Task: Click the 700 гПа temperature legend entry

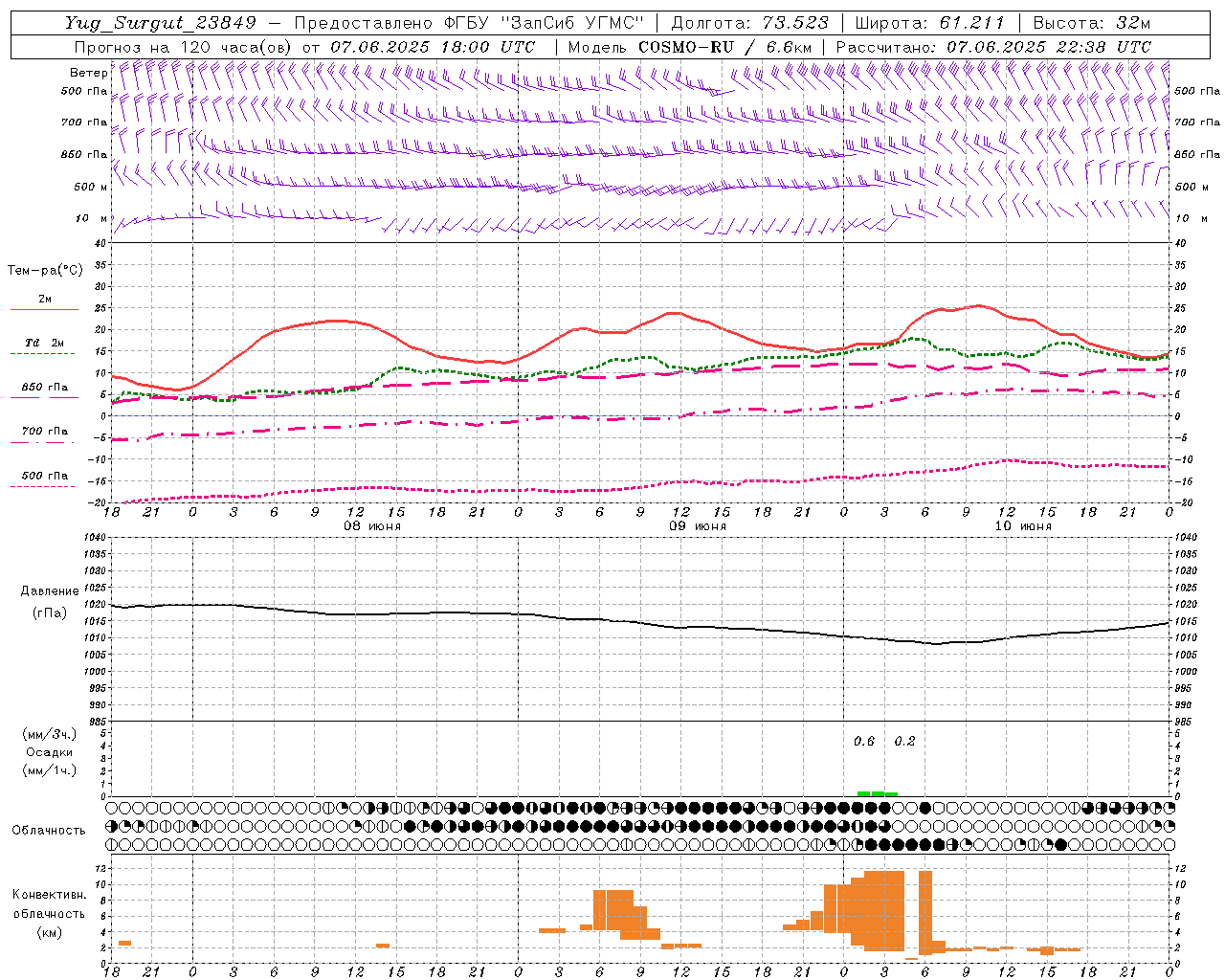Action: click(45, 432)
